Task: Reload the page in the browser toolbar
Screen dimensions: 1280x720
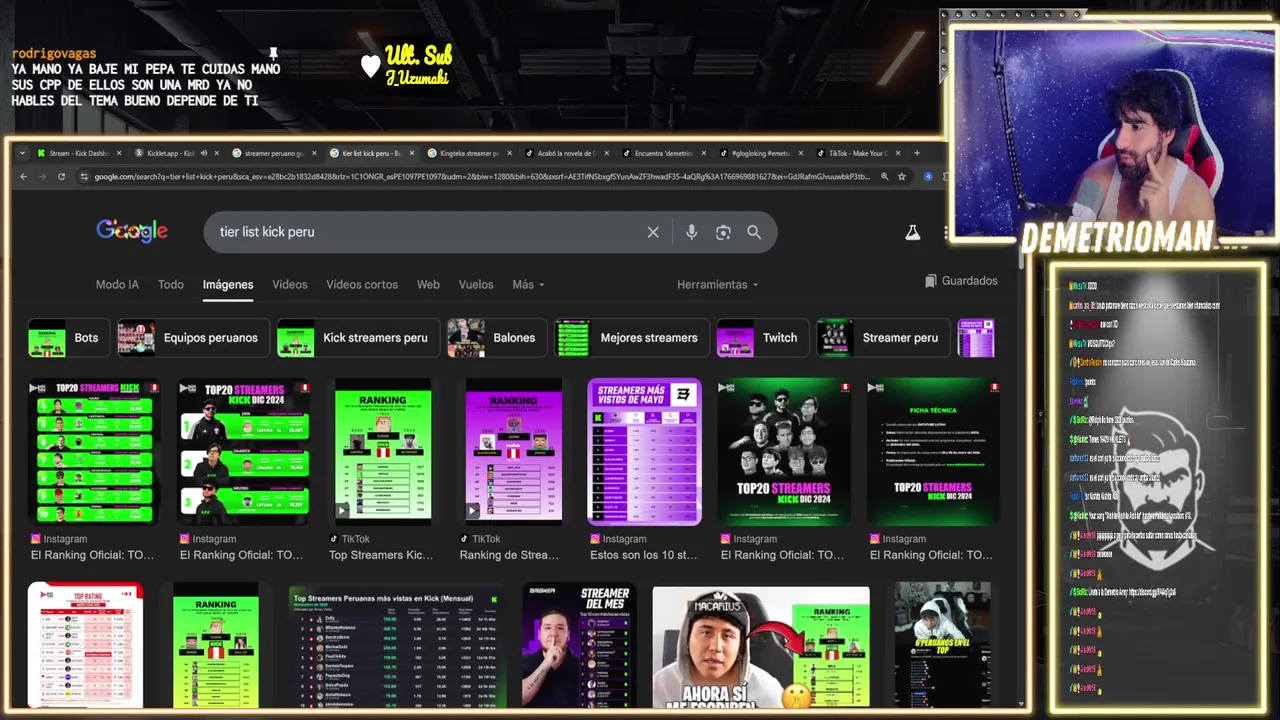Action: coord(61,177)
